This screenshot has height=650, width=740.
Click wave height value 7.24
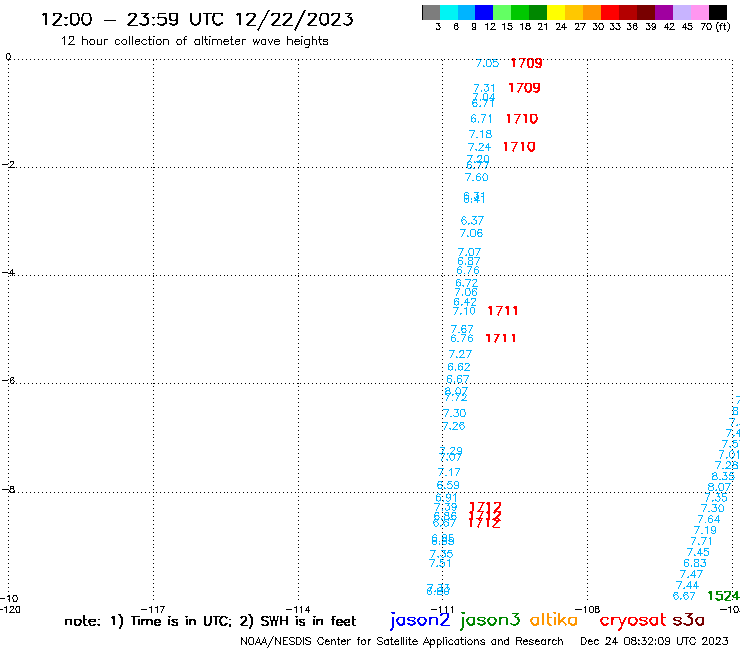coord(479,147)
